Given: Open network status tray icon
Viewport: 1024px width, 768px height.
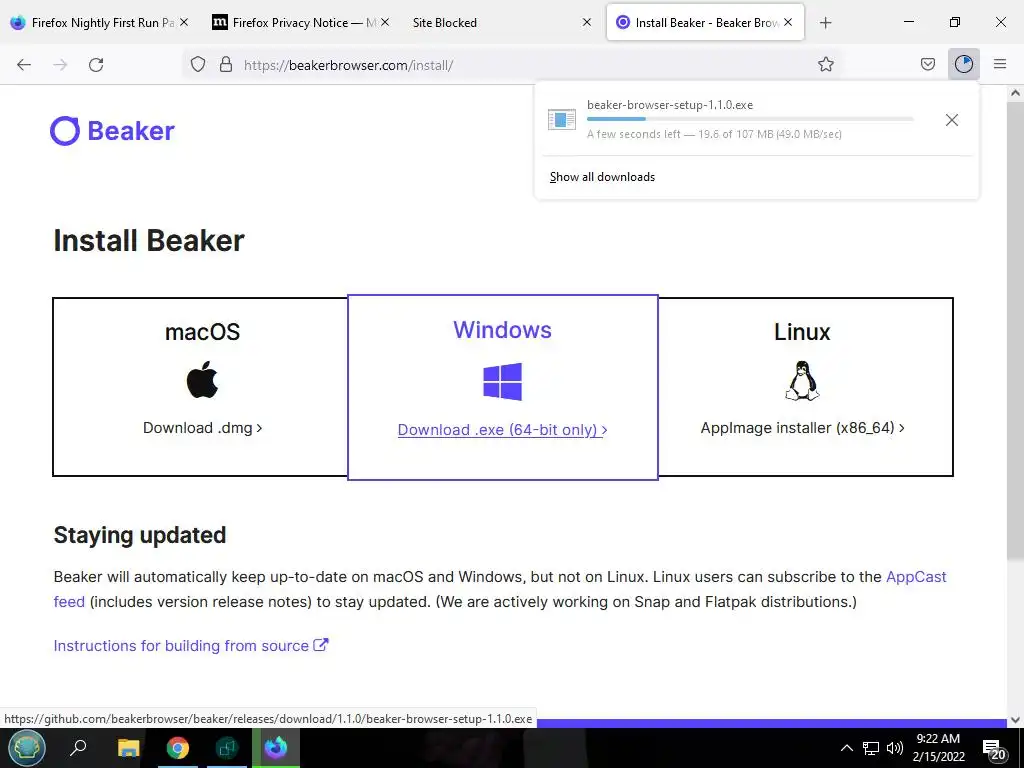Looking at the screenshot, I should click(x=871, y=748).
